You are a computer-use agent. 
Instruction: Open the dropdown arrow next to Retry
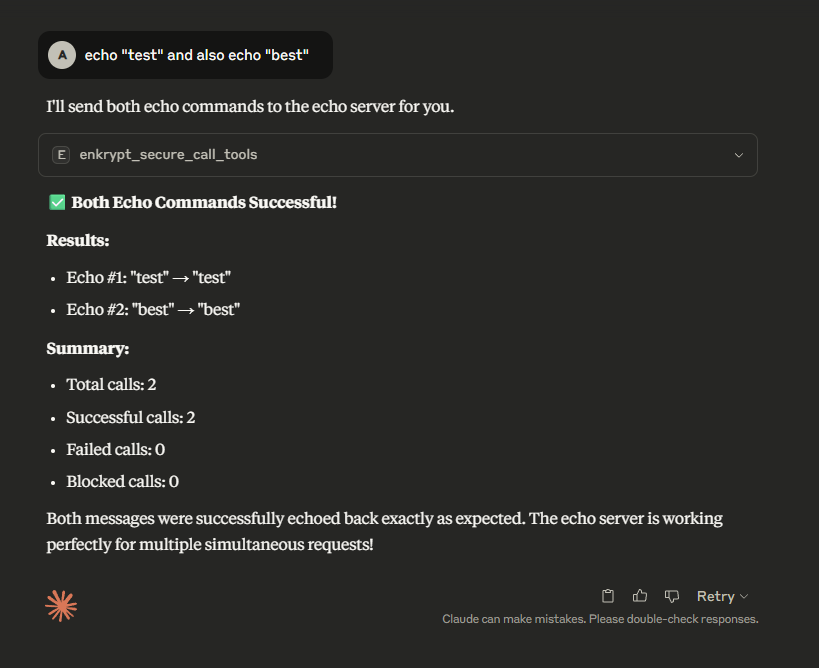[744, 597]
